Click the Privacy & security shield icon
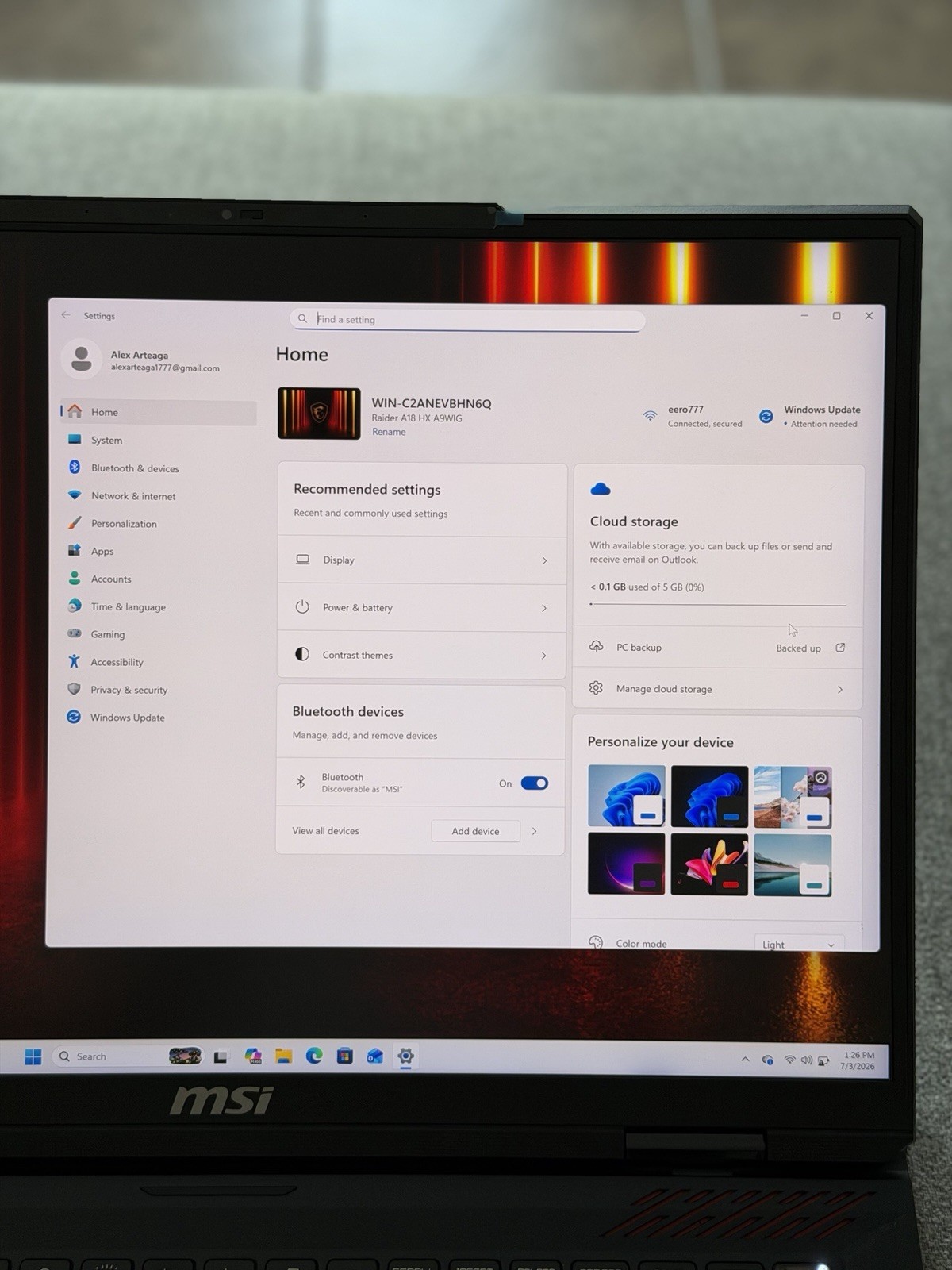952x1270 pixels. (74, 689)
